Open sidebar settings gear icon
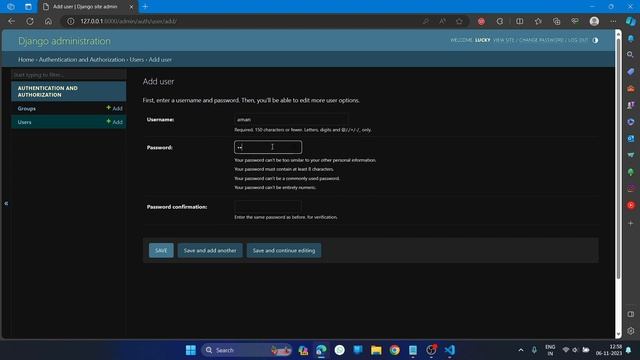 click(x=631, y=331)
